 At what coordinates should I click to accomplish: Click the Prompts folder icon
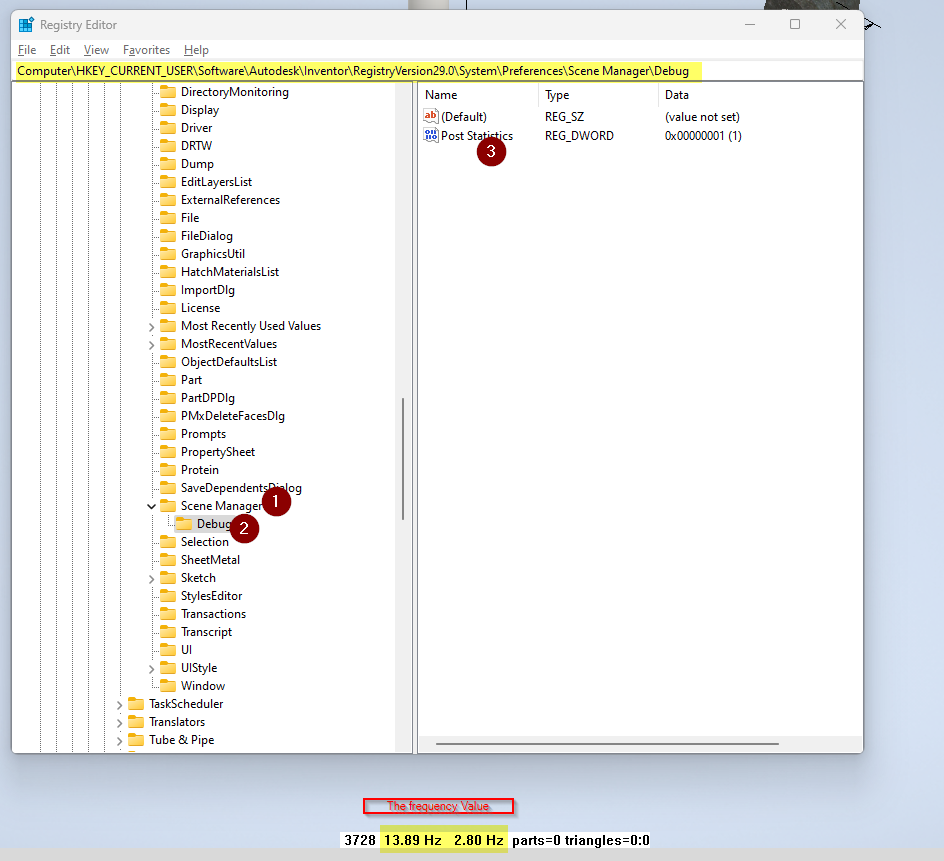168,434
